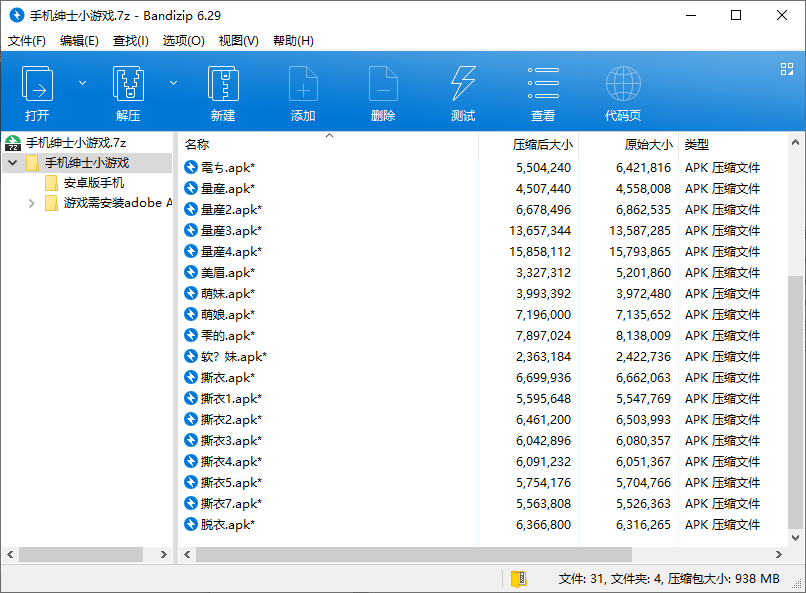The height and width of the screenshot is (593, 806).
Task: Select the 安卓版手机 folder in tree
Action: pyautogui.click(x=94, y=183)
